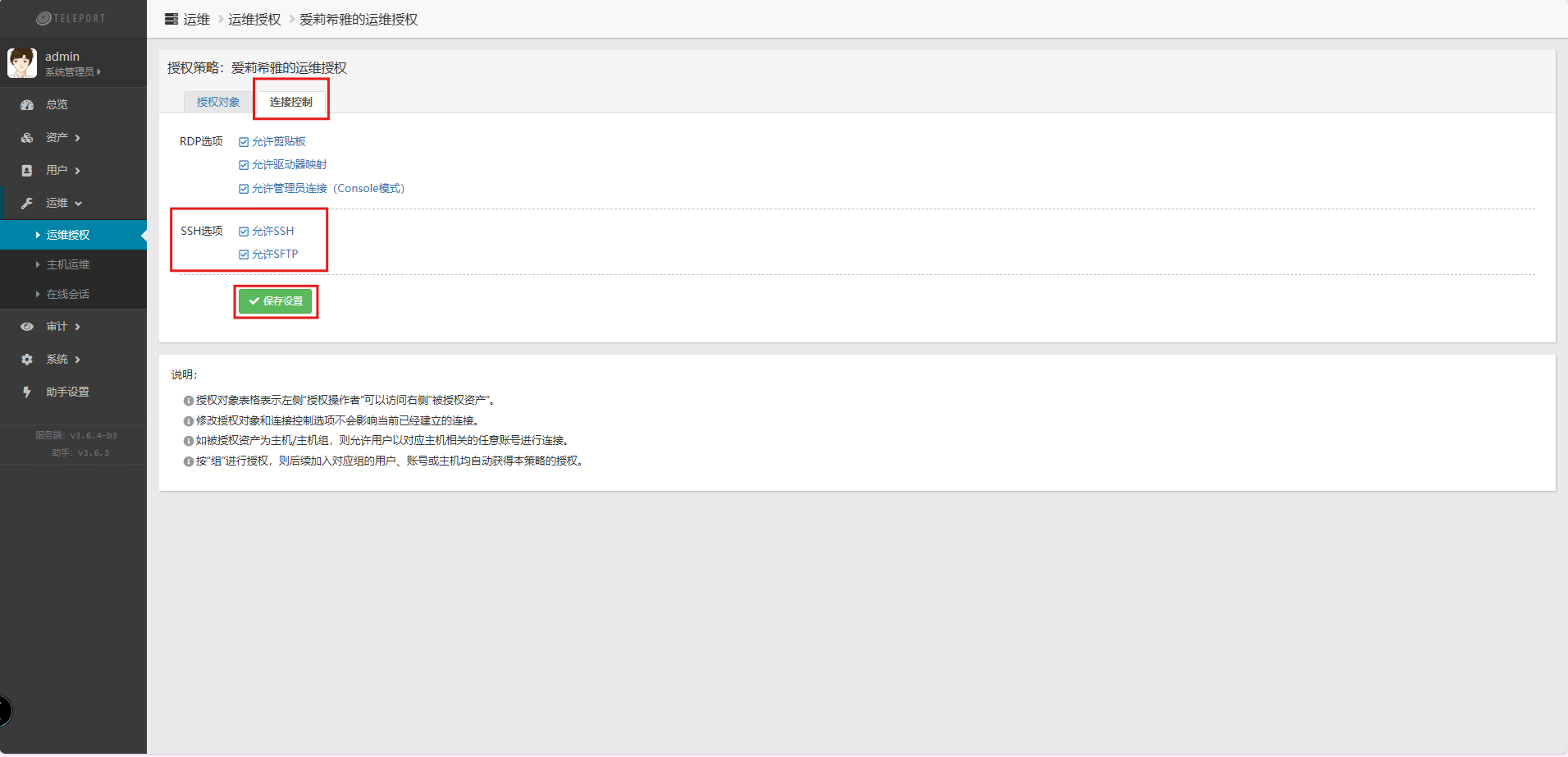Collapse the 运维 menu chevron

79,204
